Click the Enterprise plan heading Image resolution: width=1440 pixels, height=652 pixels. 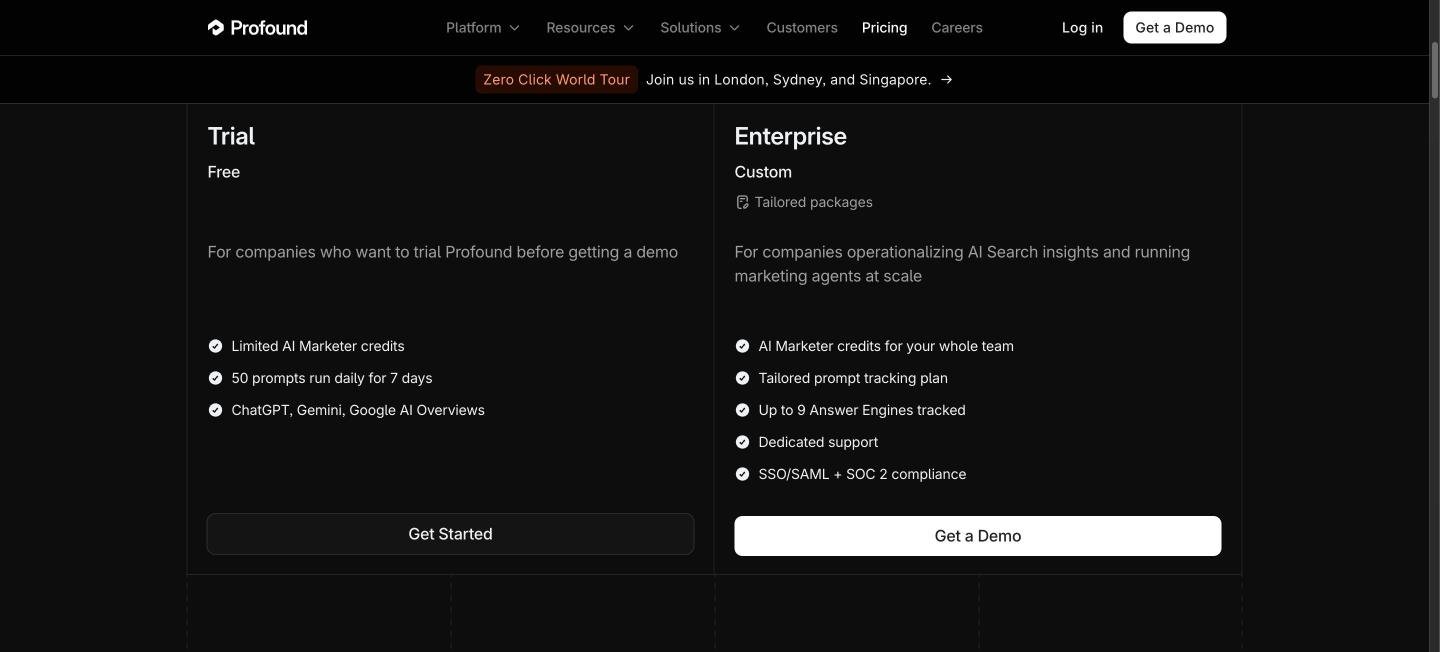(x=790, y=136)
